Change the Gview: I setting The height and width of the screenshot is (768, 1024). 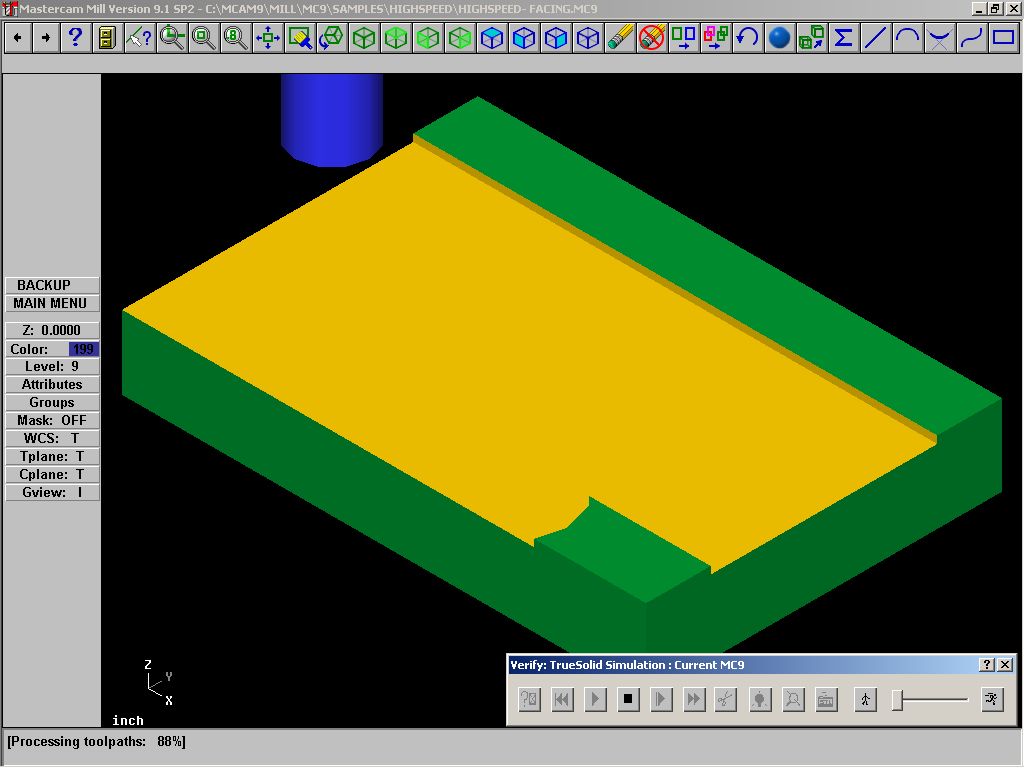52,492
